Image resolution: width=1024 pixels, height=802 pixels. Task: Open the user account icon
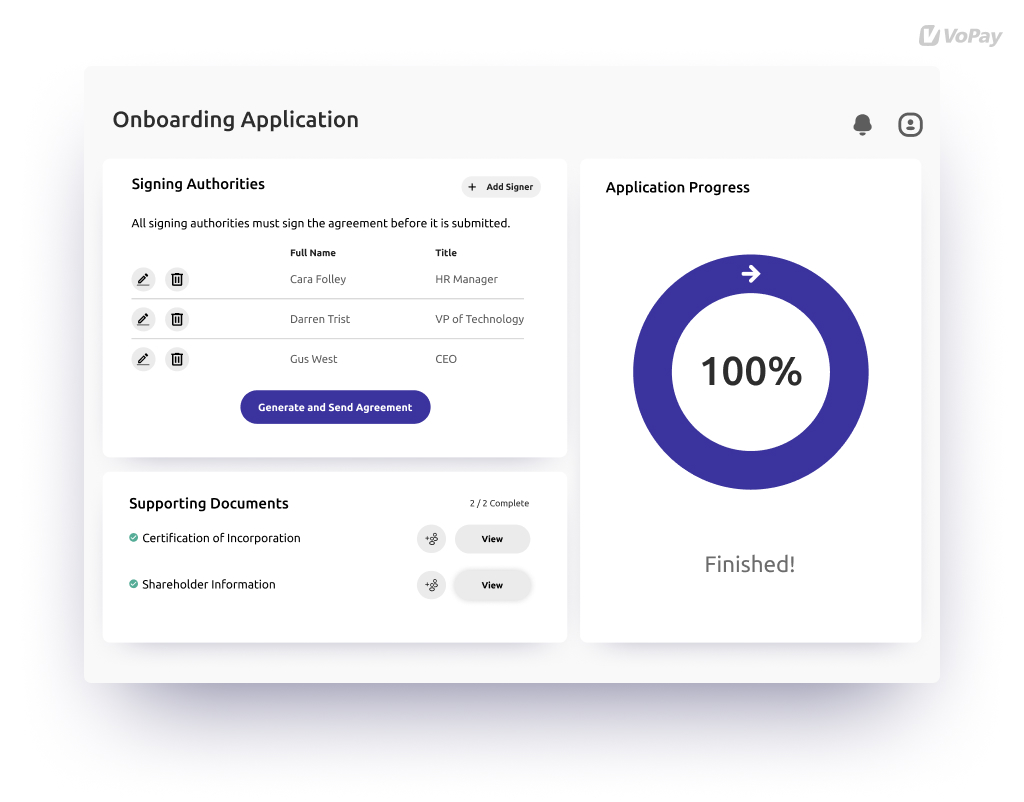[x=910, y=124]
